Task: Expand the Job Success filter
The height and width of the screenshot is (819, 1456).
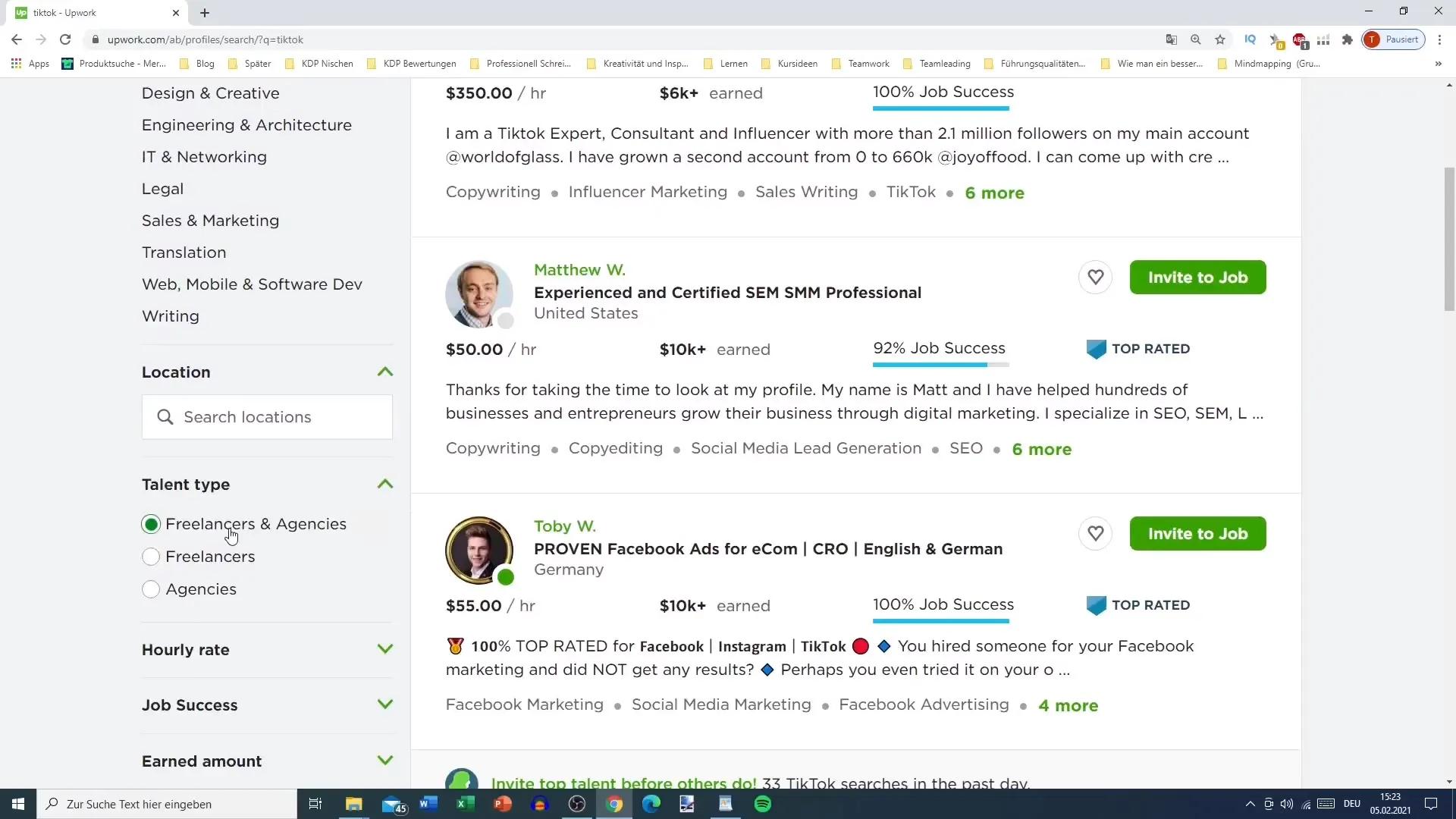Action: [385, 704]
